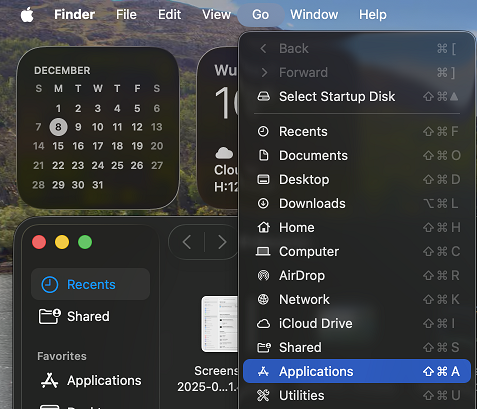The image size is (477, 409).
Task: Open the Apple menu logo
Action: (27, 15)
